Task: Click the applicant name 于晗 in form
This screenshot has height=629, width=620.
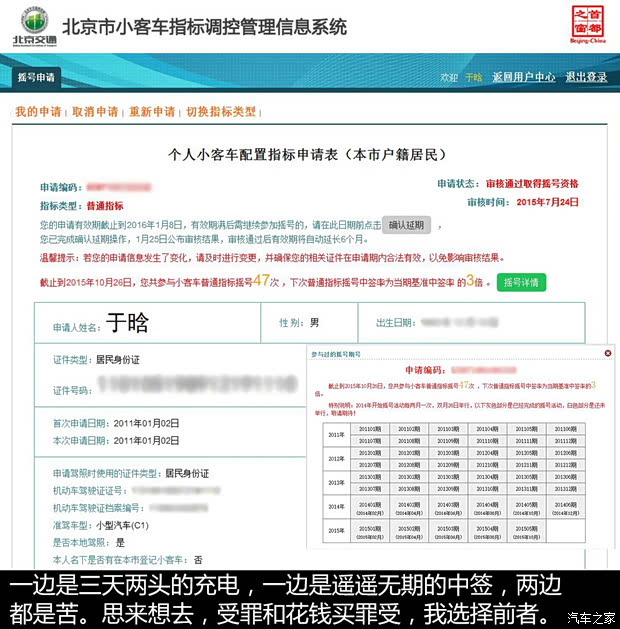Action: tap(128, 323)
